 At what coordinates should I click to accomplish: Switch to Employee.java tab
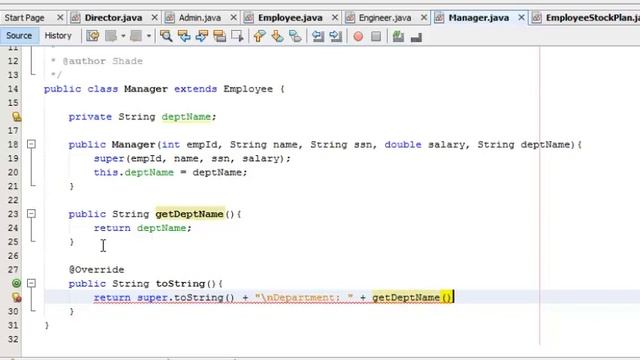pyautogui.click(x=290, y=18)
